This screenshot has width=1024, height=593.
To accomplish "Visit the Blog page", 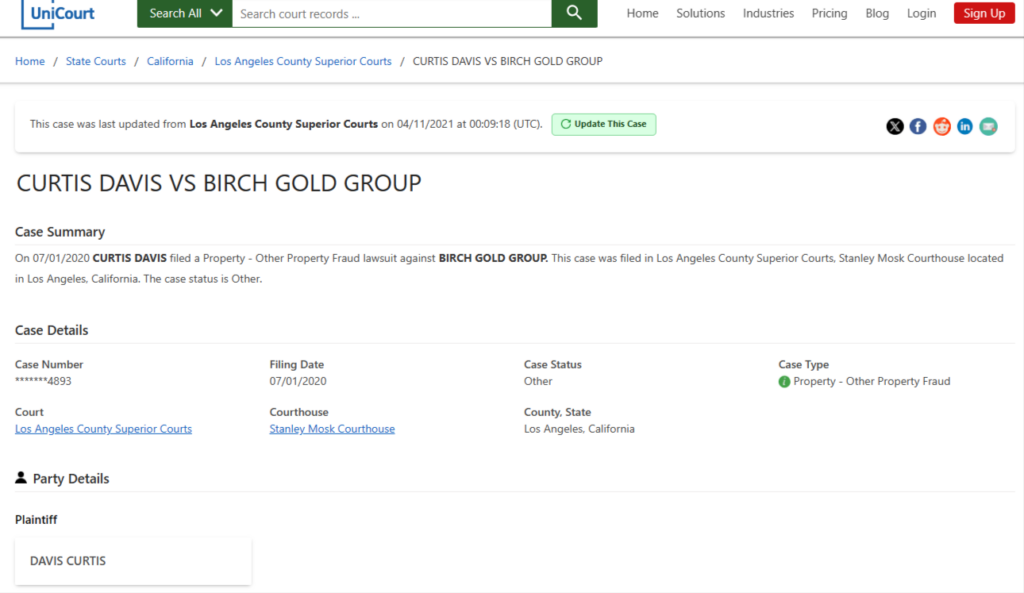I will (877, 13).
